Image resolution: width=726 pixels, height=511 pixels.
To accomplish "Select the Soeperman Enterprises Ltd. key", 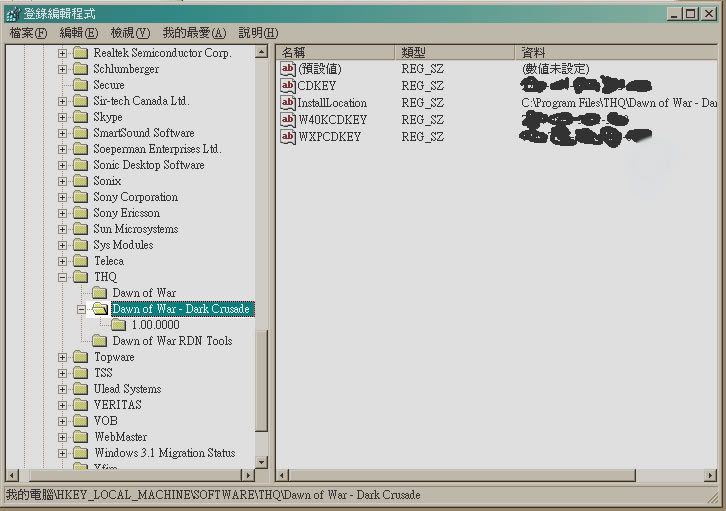I will 157,149.
